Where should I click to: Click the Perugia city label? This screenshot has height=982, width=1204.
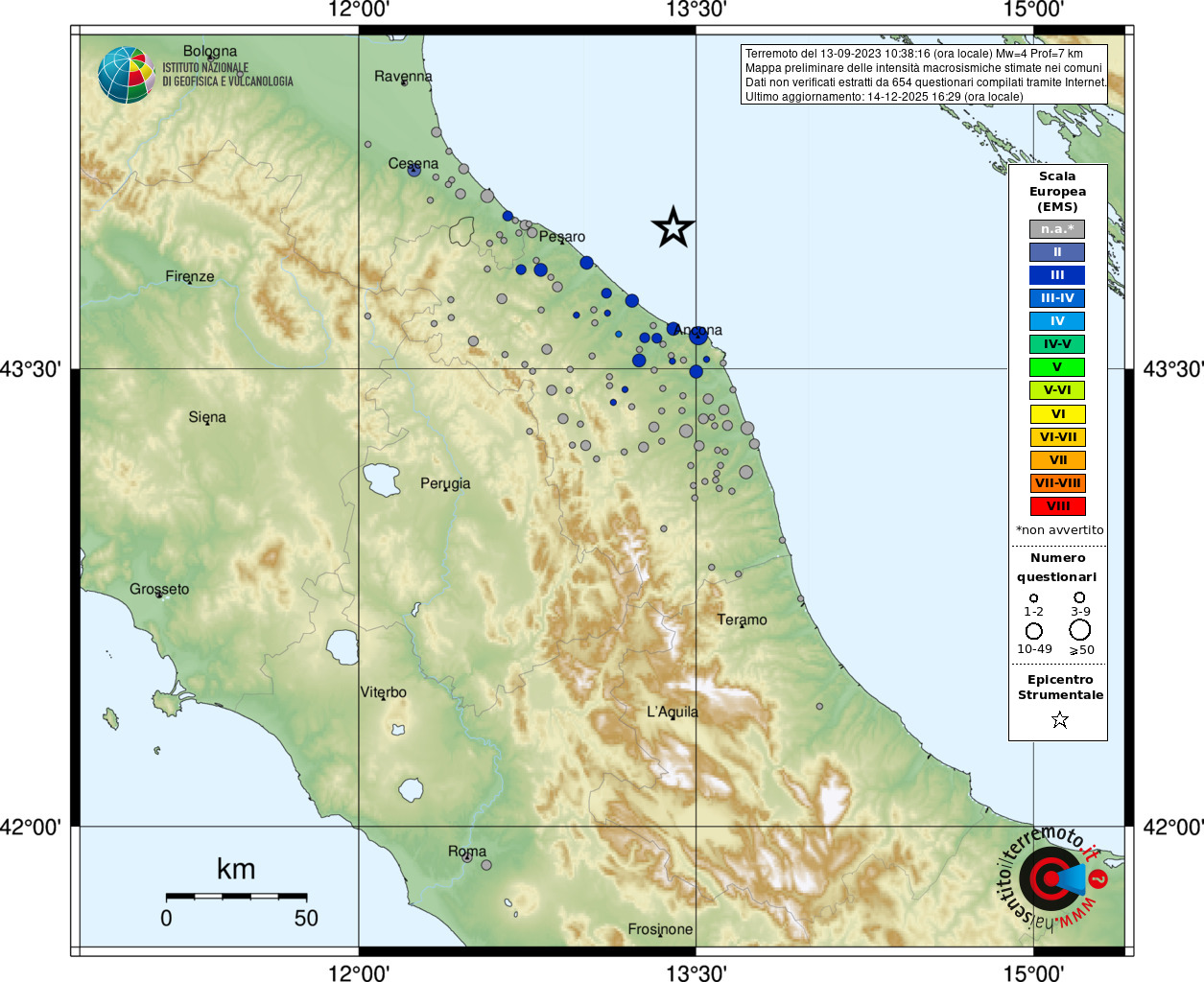445,483
